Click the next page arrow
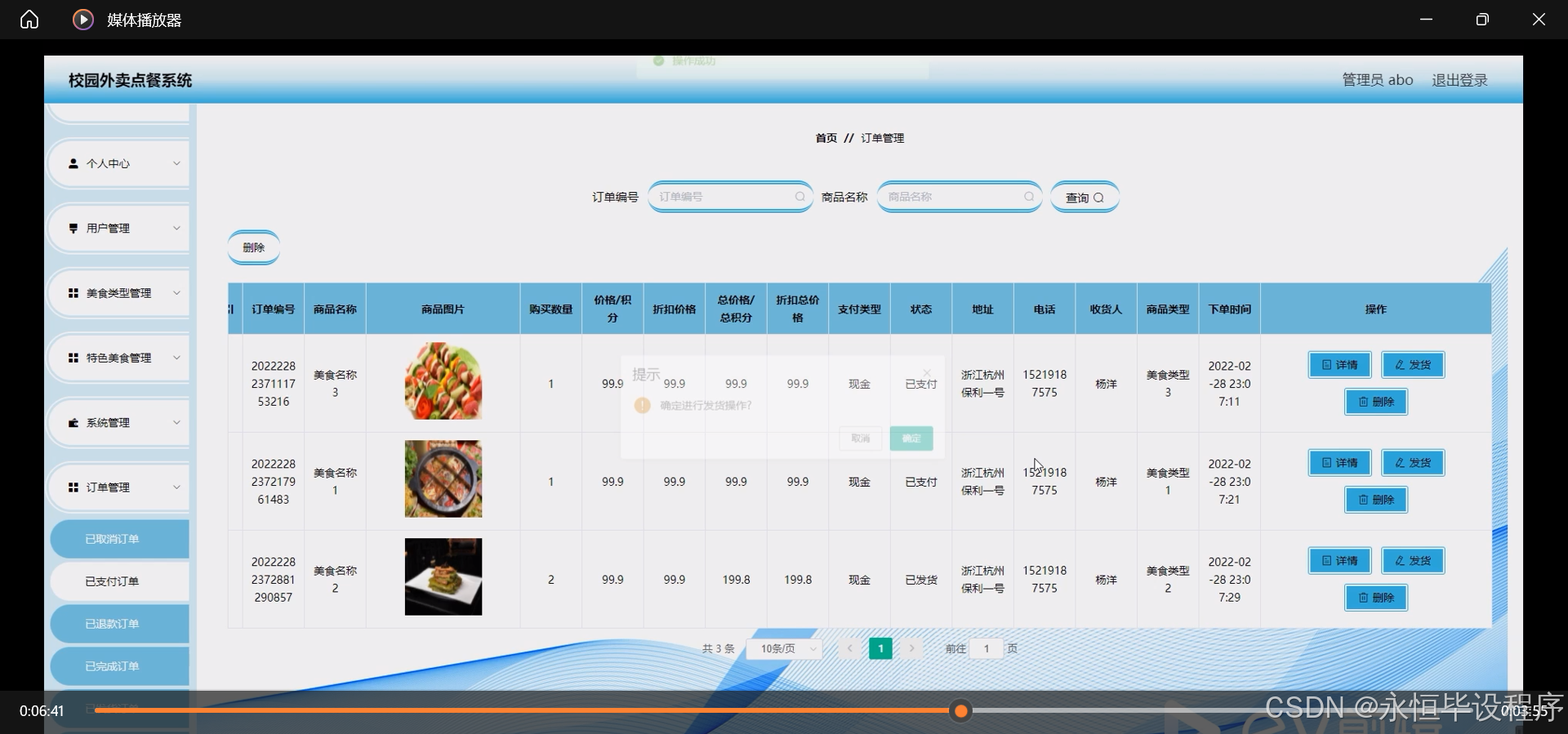Viewport: 1568px width, 734px height. (x=911, y=648)
